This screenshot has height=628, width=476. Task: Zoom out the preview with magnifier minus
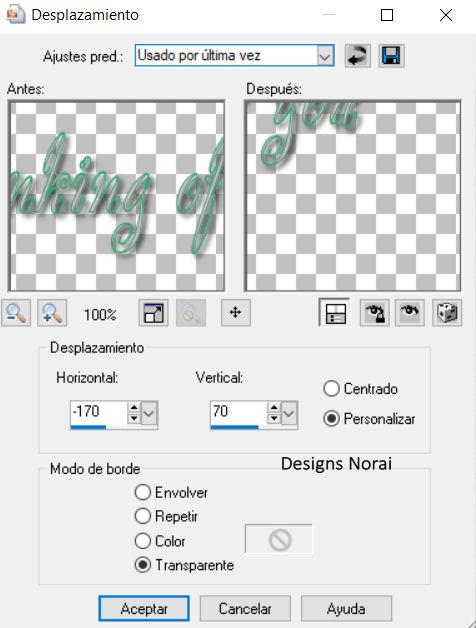tap(16, 313)
